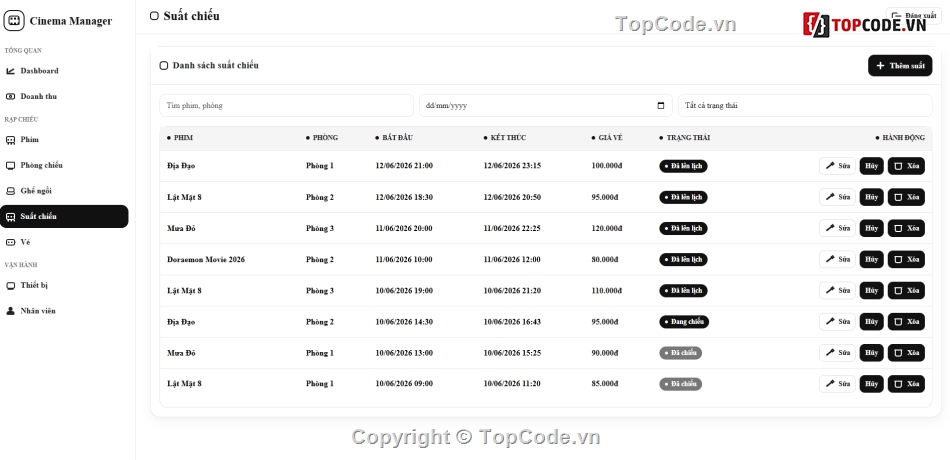Screen dimensions: 950x460
Task: Click Hủy for Mưa Đỏ Phòng 1
Action: (x=871, y=353)
